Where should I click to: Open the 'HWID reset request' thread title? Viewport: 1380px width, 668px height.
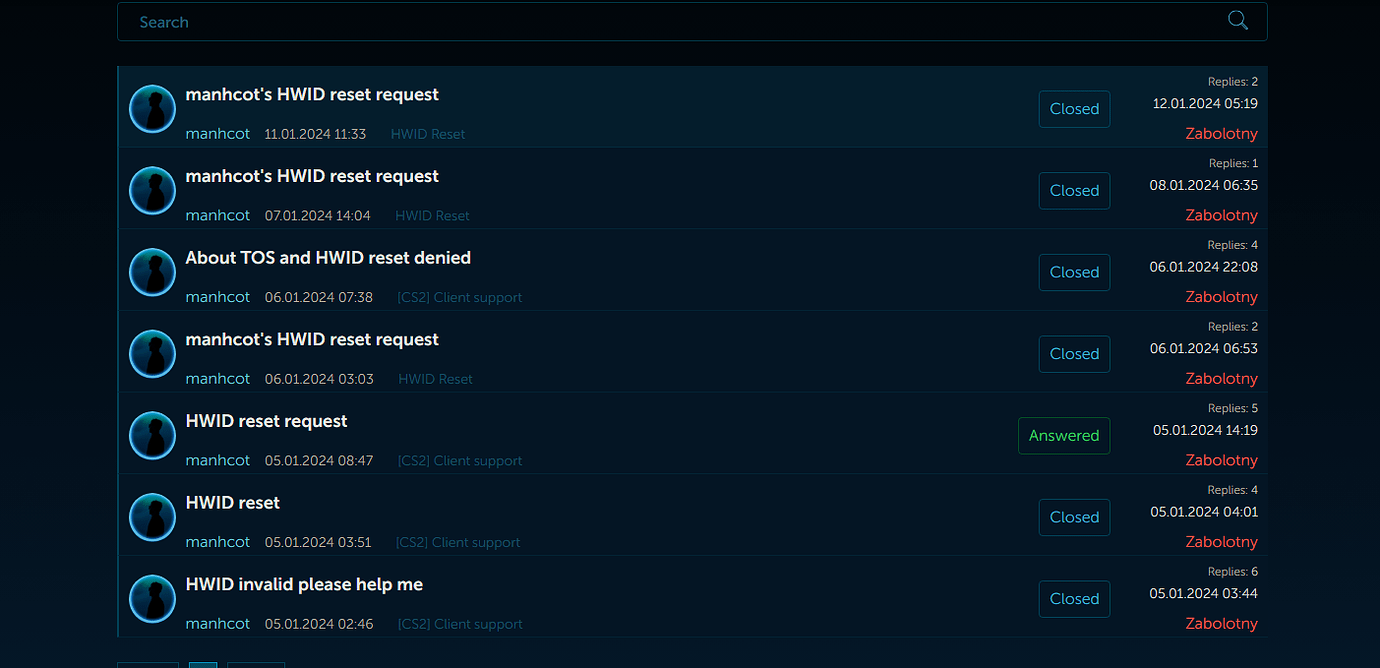(266, 421)
